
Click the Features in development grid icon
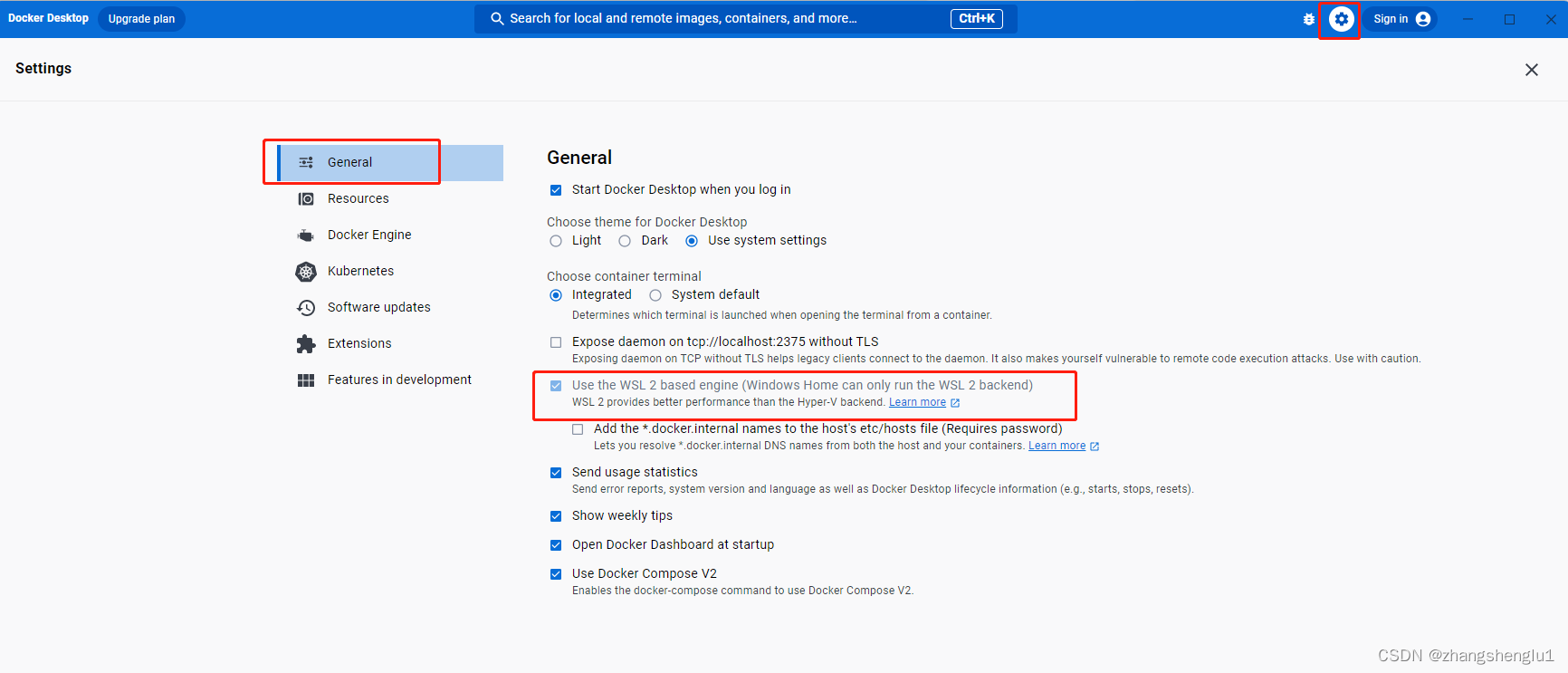coord(306,380)
